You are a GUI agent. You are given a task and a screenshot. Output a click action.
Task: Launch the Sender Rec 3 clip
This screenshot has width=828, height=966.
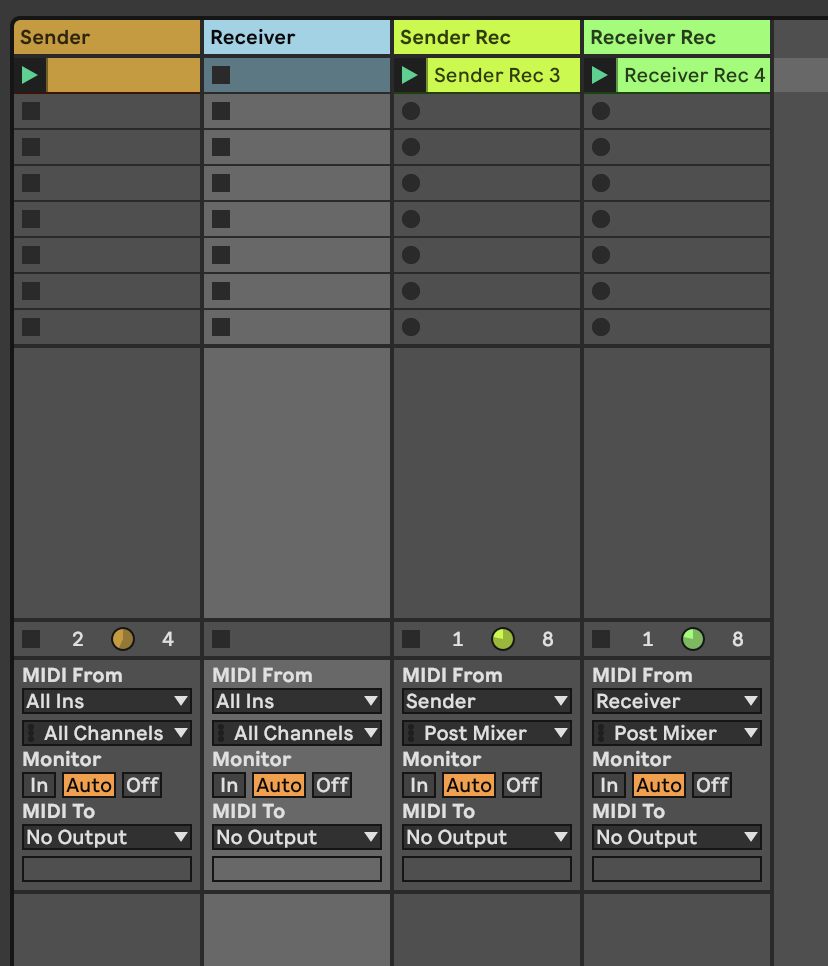410,75
